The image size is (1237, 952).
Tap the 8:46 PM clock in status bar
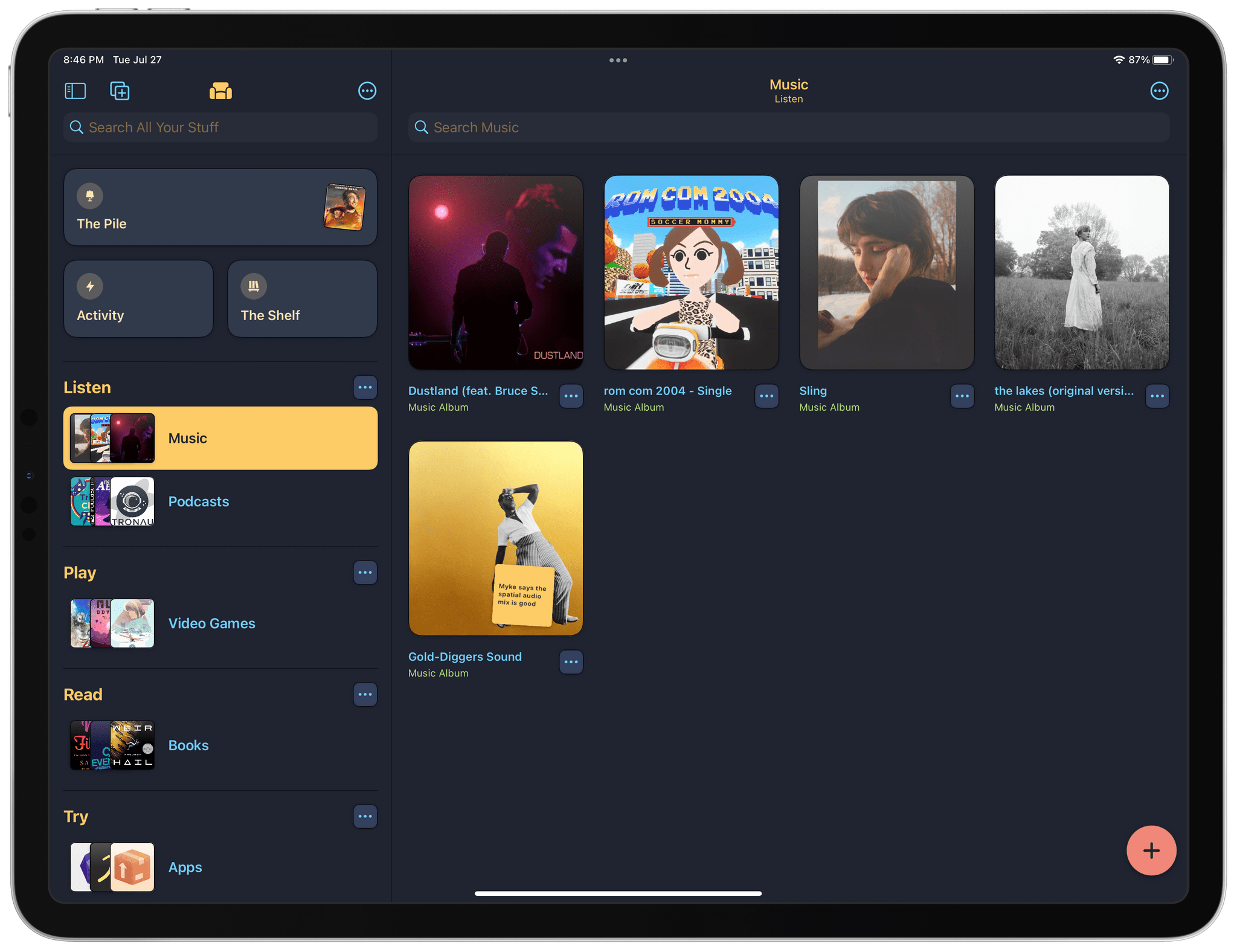pos(84,60)
